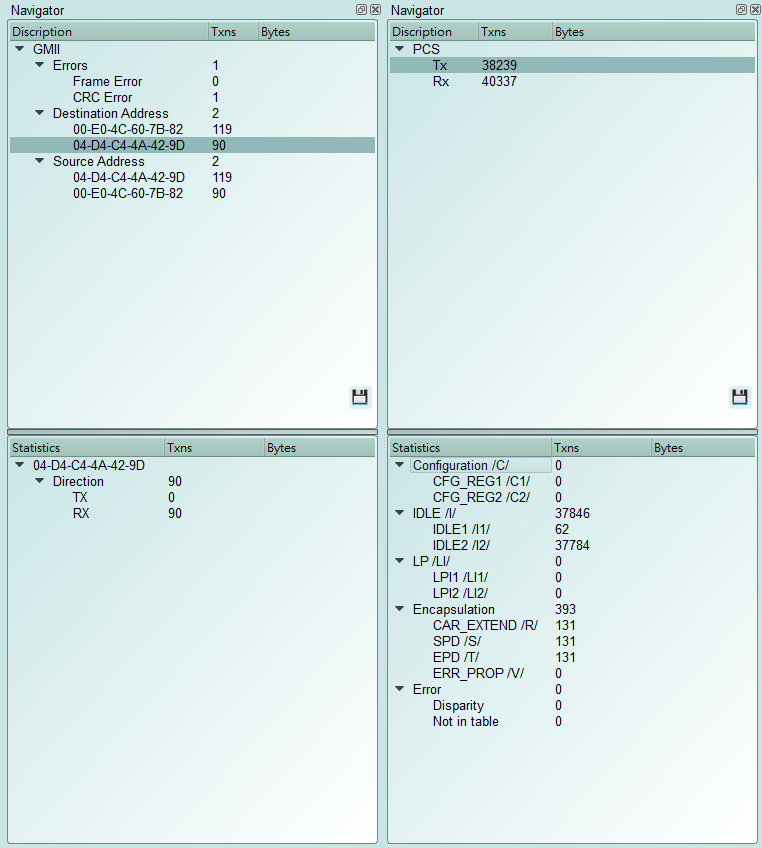Viewport: 762px width, 848px height.
Task: Select source address 00-E0-4C-60-7B-82 with 90 Txns
Action: (193, 194)
